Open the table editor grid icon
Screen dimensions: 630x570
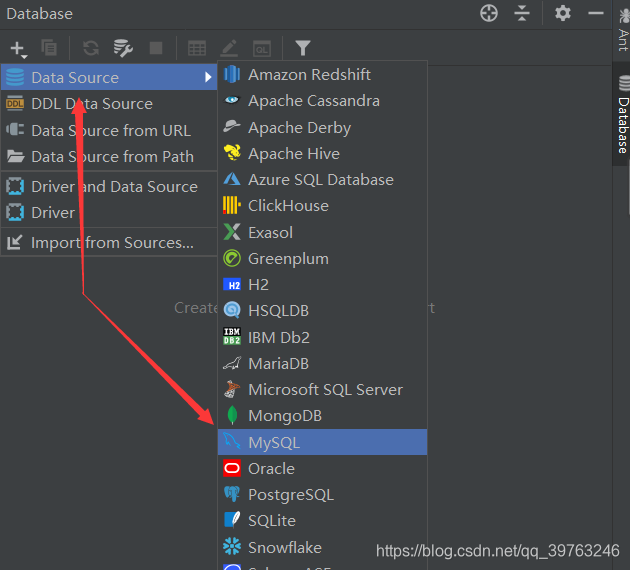[197, 49]
